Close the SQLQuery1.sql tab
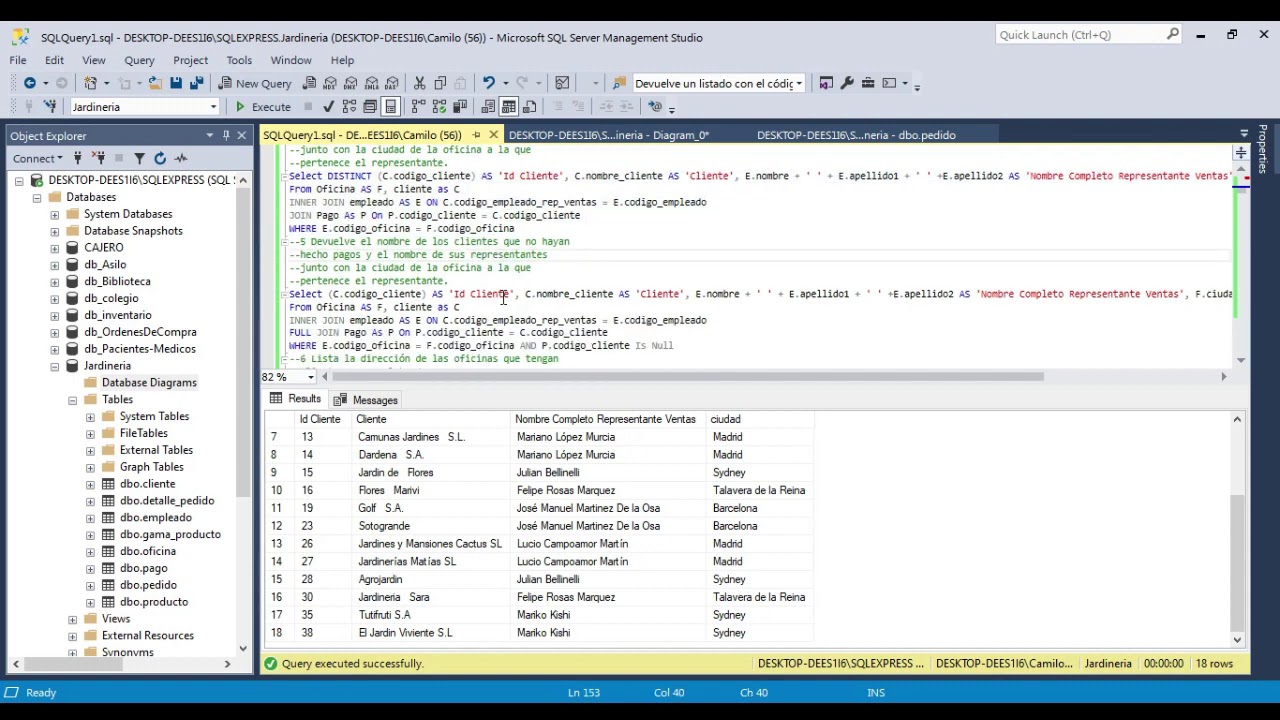The image size is (1280, 720). tap(493, 135)
